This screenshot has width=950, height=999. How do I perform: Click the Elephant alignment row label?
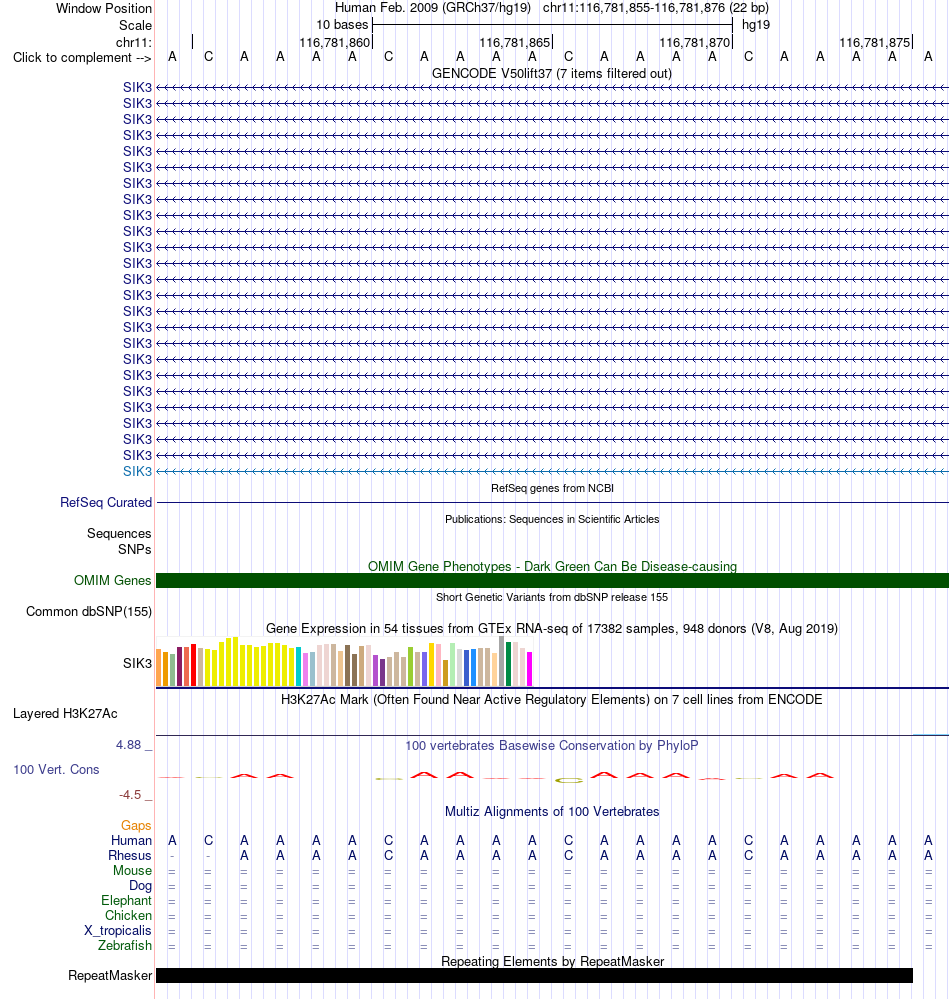point(126,900)
